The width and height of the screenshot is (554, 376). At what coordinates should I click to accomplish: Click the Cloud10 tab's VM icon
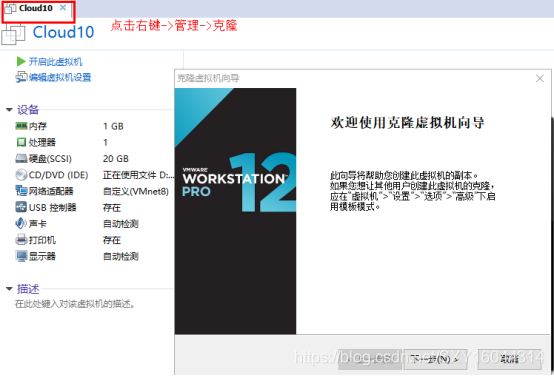click(x=10, y=8)
